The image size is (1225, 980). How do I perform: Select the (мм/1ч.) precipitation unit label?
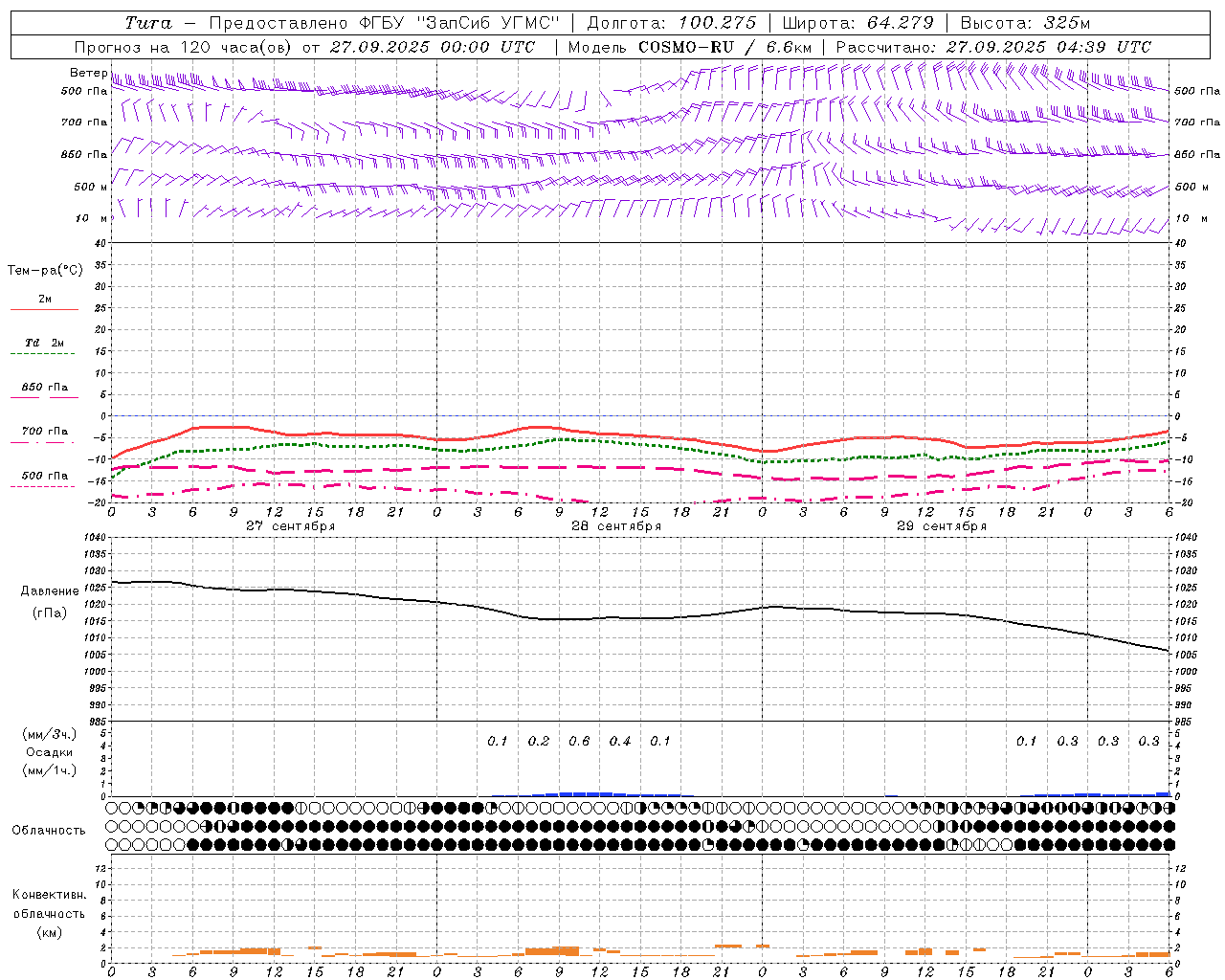[49, 770]
